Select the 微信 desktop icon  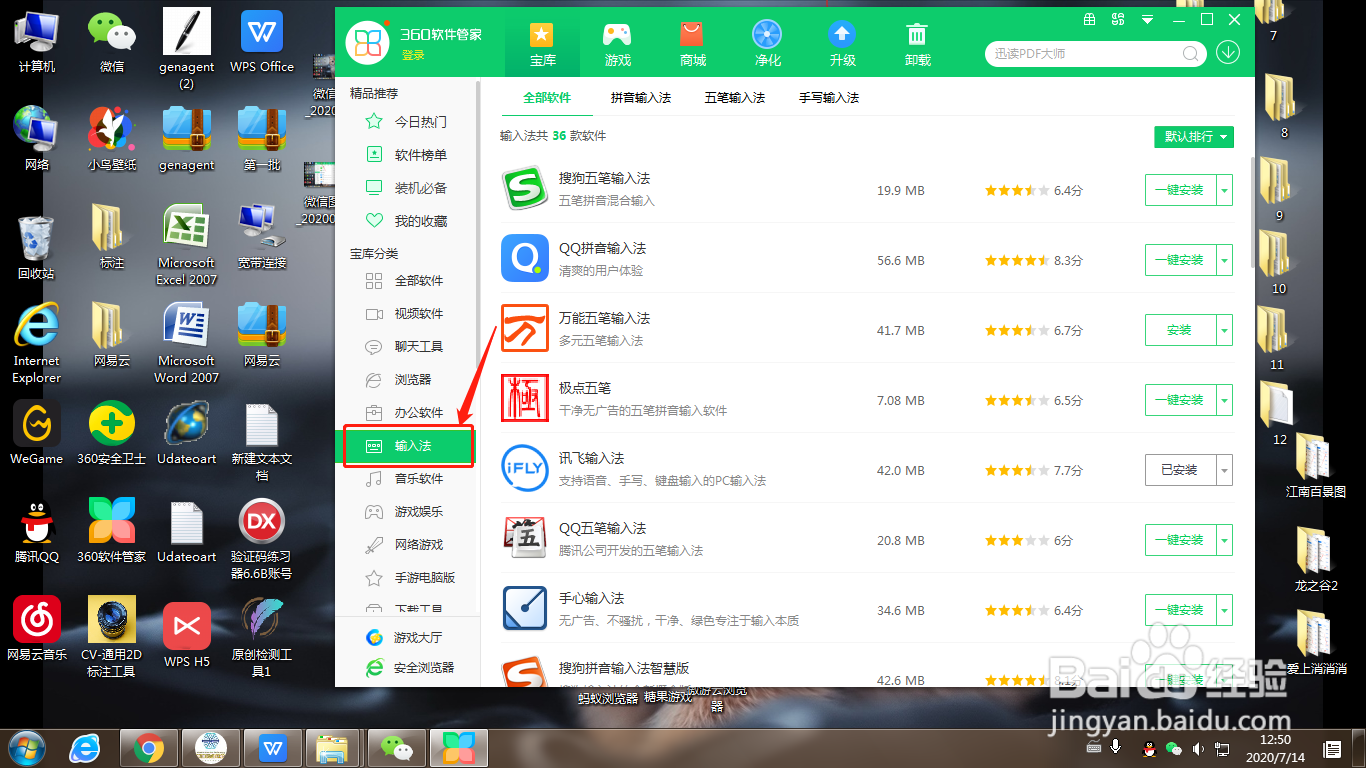coord(112,42)
